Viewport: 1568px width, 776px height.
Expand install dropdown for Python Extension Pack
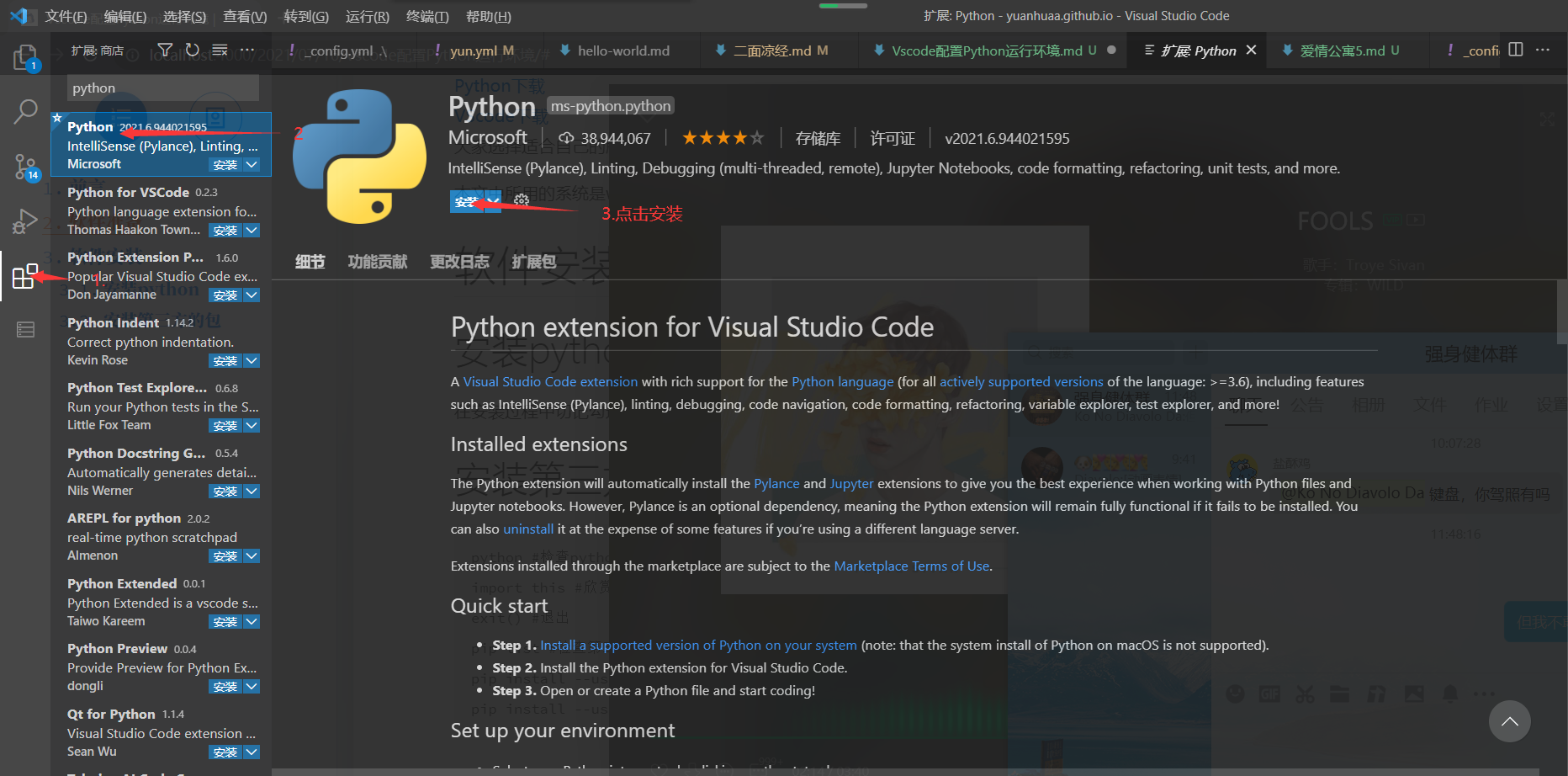[252, 295]
